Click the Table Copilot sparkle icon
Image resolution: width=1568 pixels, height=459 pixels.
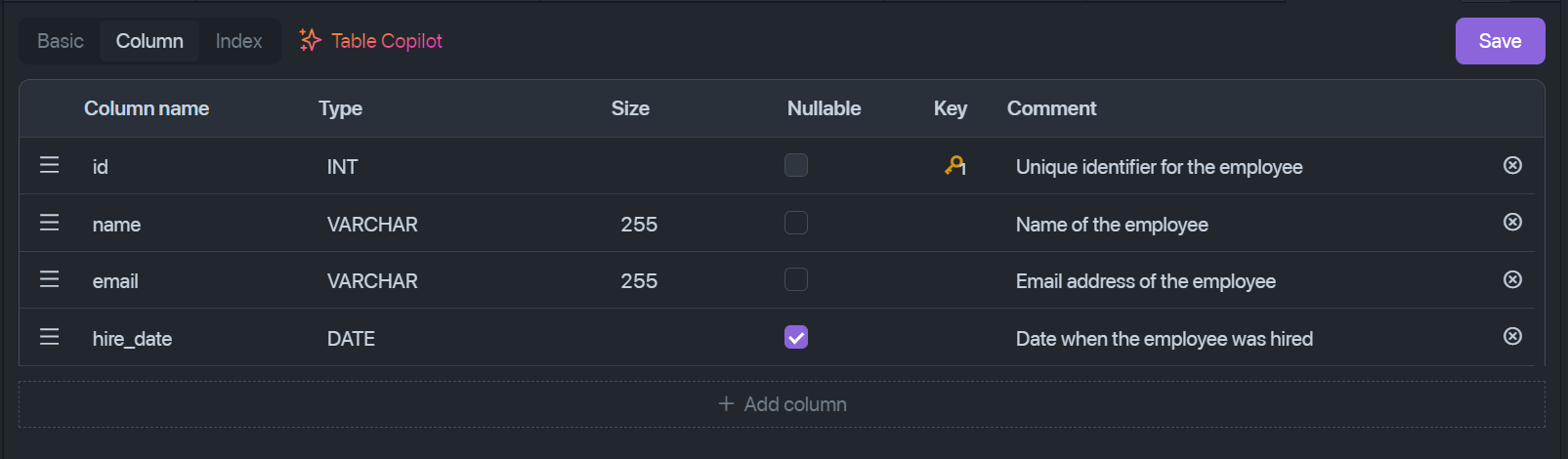coord(311,40)
